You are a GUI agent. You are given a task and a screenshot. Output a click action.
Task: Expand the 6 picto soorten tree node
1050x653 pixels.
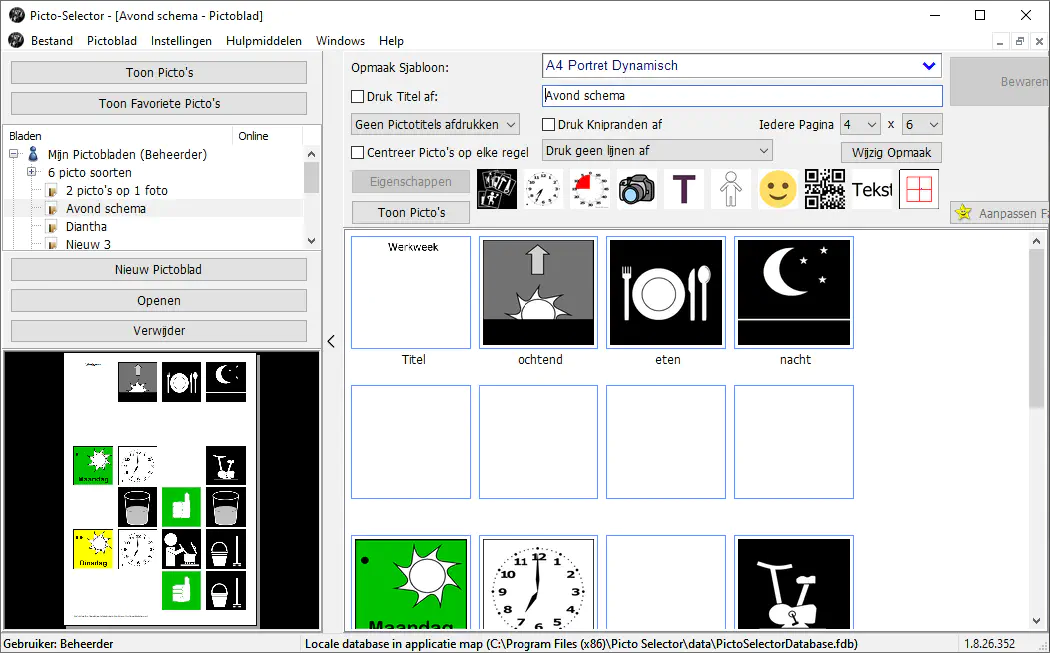(x=32, y=173)
